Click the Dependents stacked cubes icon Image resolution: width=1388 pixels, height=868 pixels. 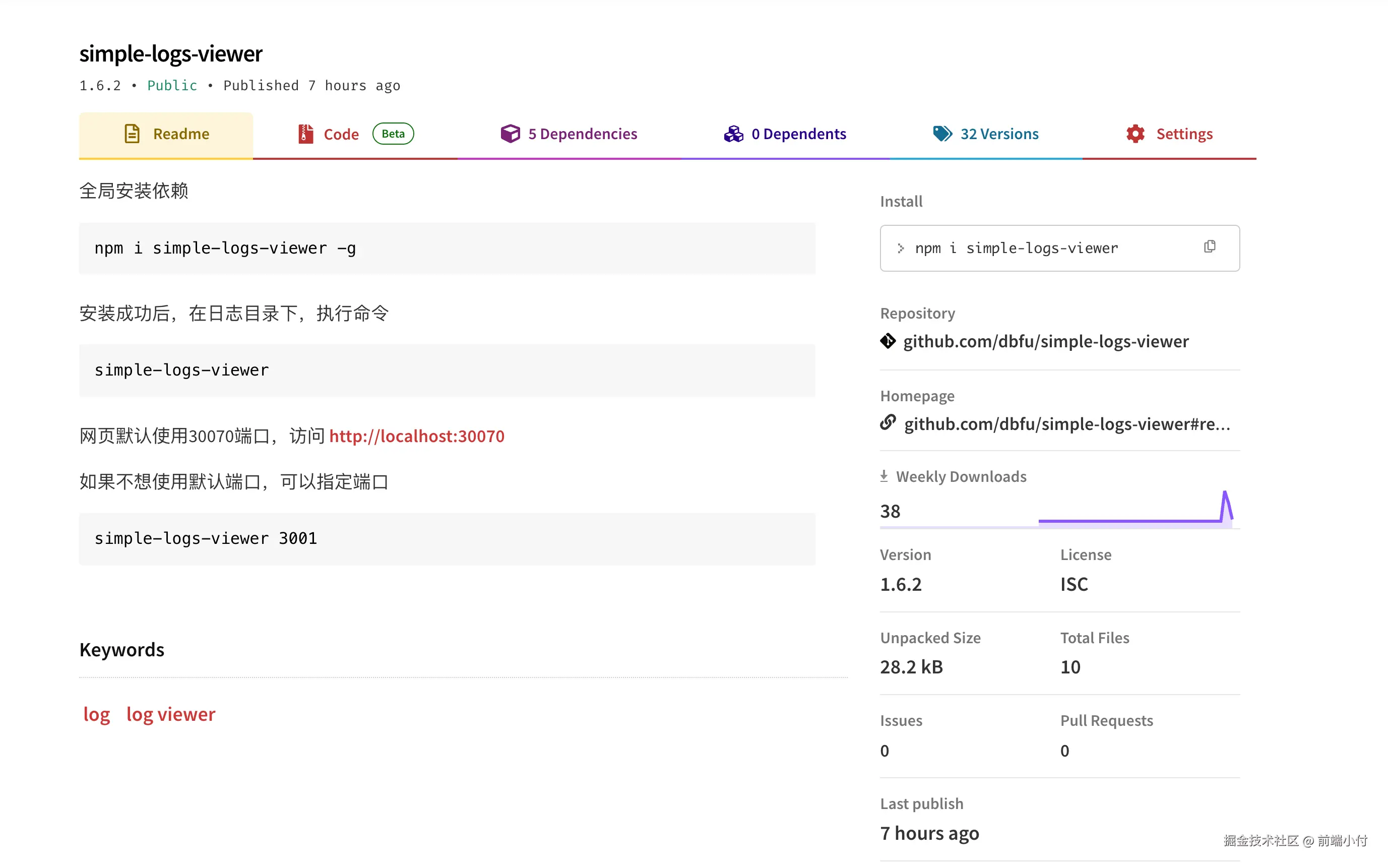(733, 134)
